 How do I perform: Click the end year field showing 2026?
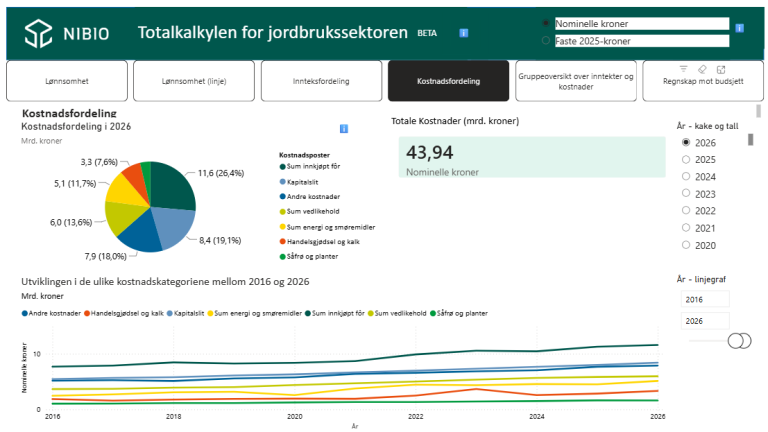705,321
